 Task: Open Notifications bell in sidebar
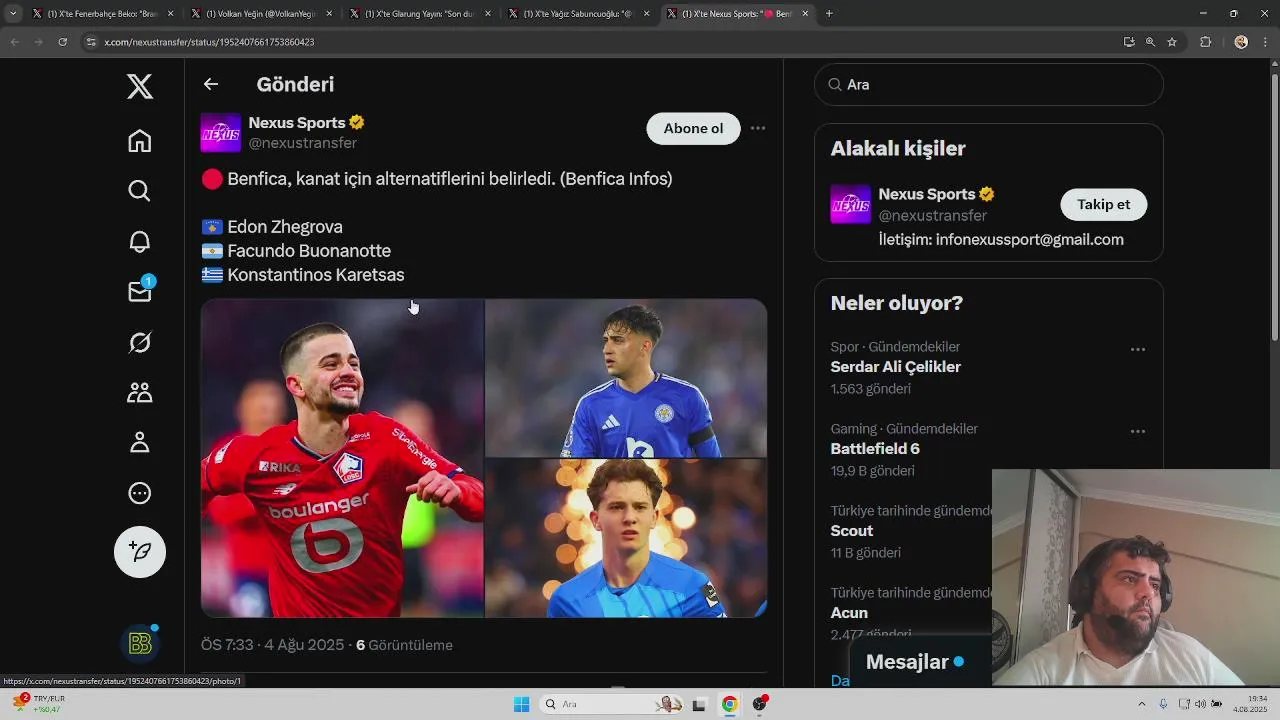(140, 241)
